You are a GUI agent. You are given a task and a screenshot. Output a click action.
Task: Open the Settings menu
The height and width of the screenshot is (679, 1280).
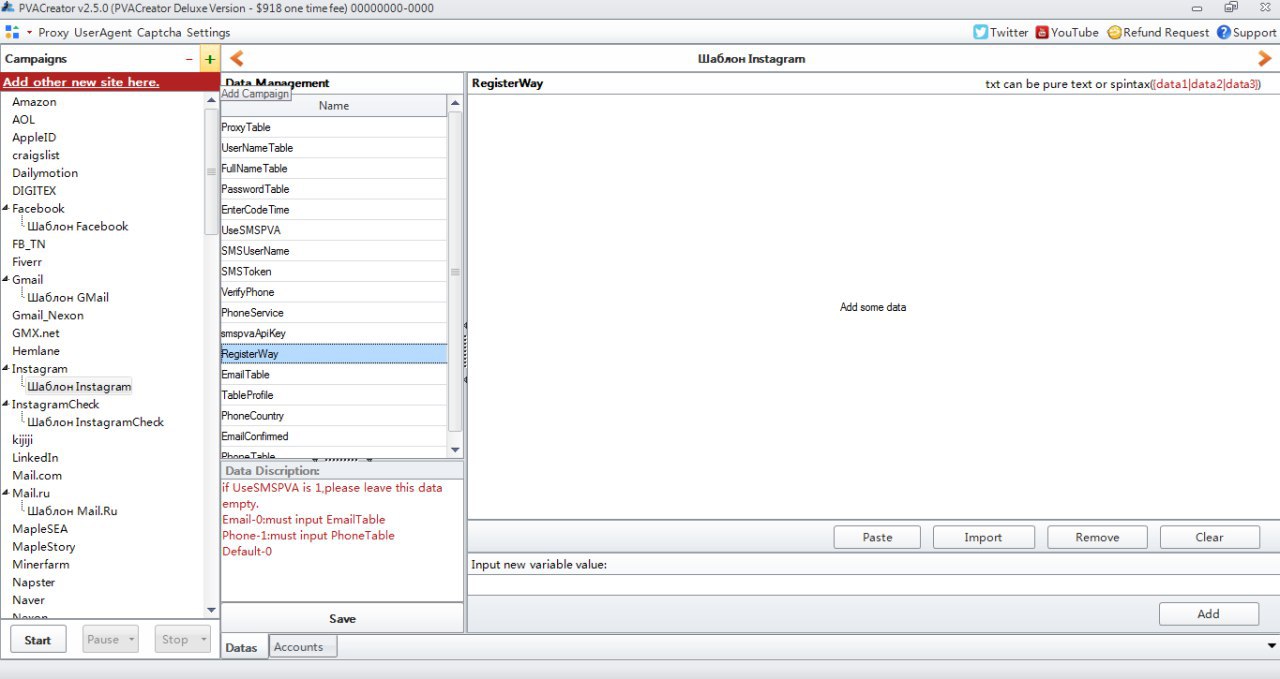[208, 32]
